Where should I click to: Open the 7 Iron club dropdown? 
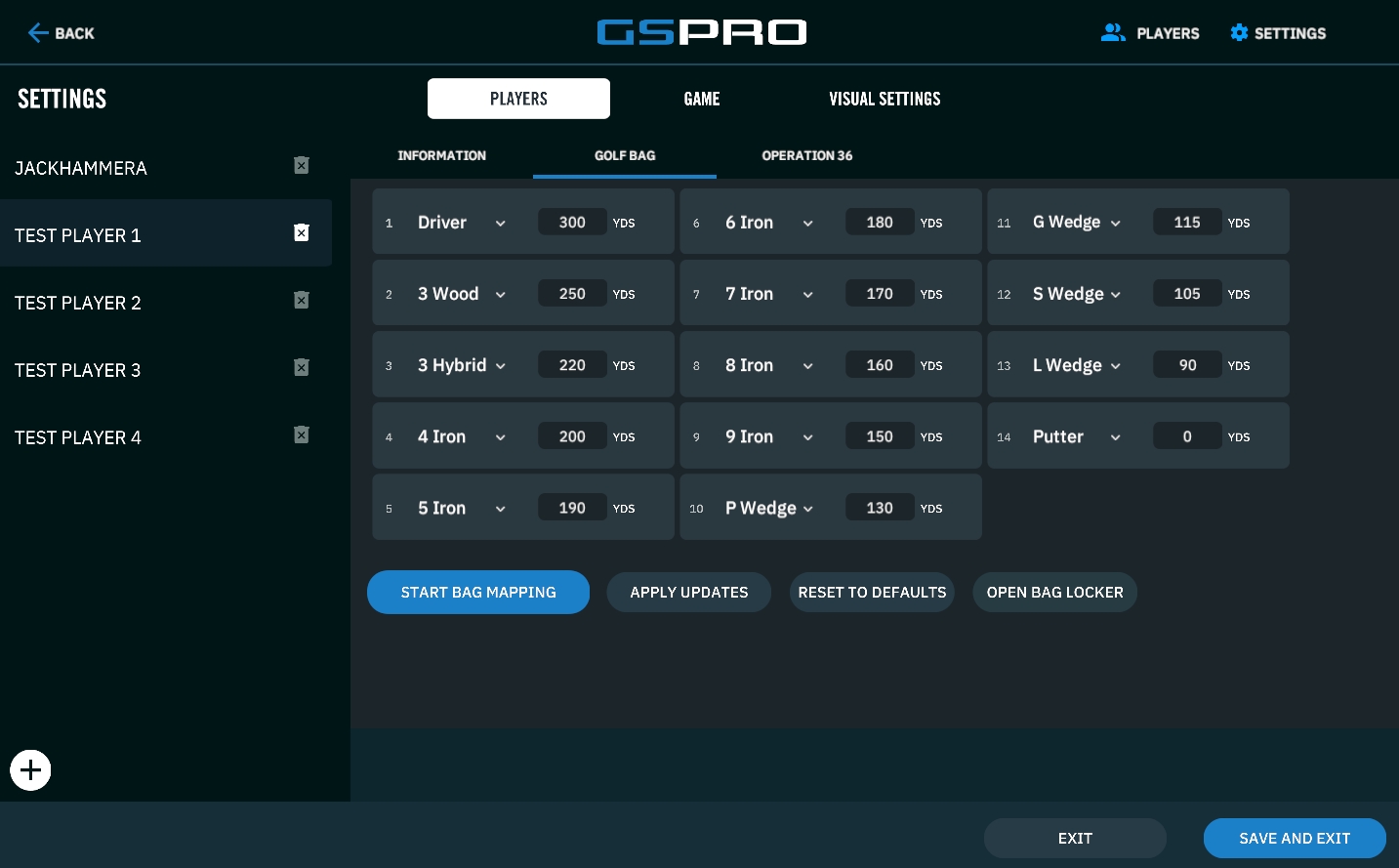tap(807, 295)
